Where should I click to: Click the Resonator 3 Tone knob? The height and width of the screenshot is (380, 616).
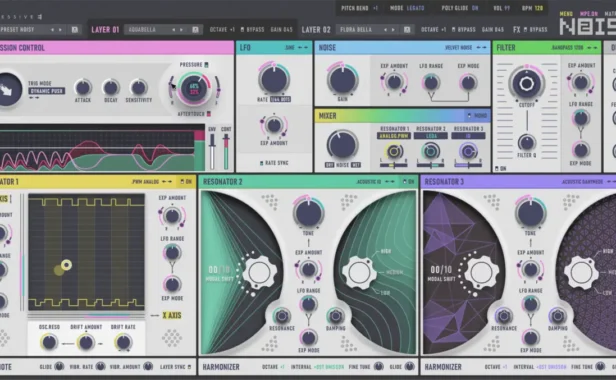(530, 212)
